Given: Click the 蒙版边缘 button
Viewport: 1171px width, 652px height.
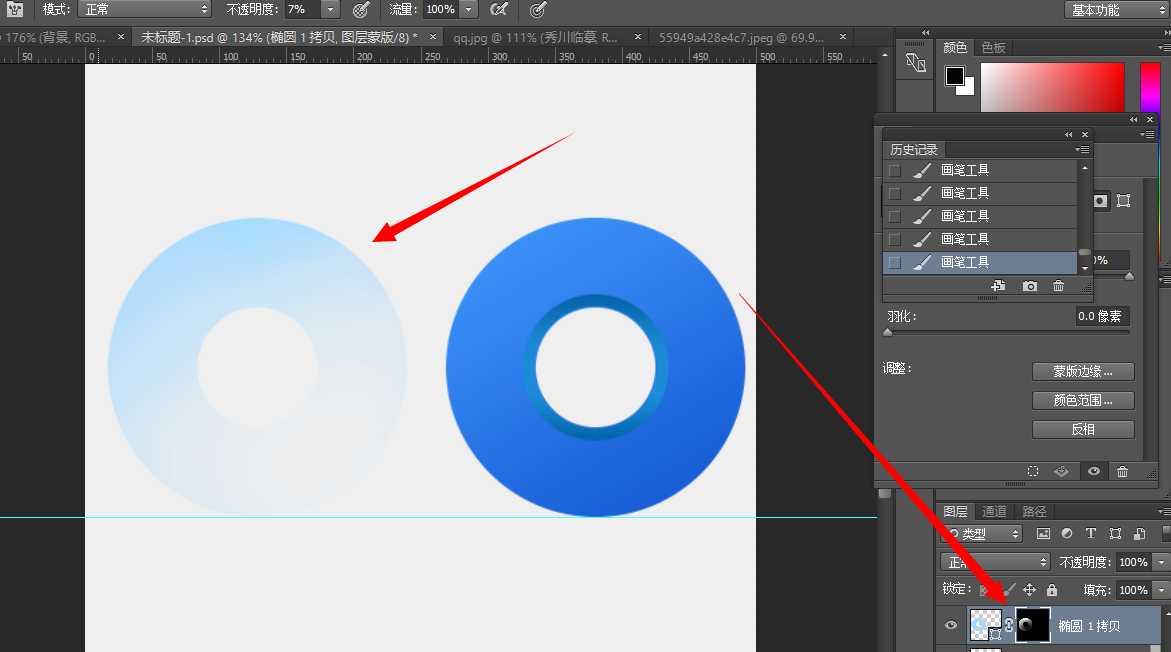Looking at the screenshot, I should pos(1083,371).
